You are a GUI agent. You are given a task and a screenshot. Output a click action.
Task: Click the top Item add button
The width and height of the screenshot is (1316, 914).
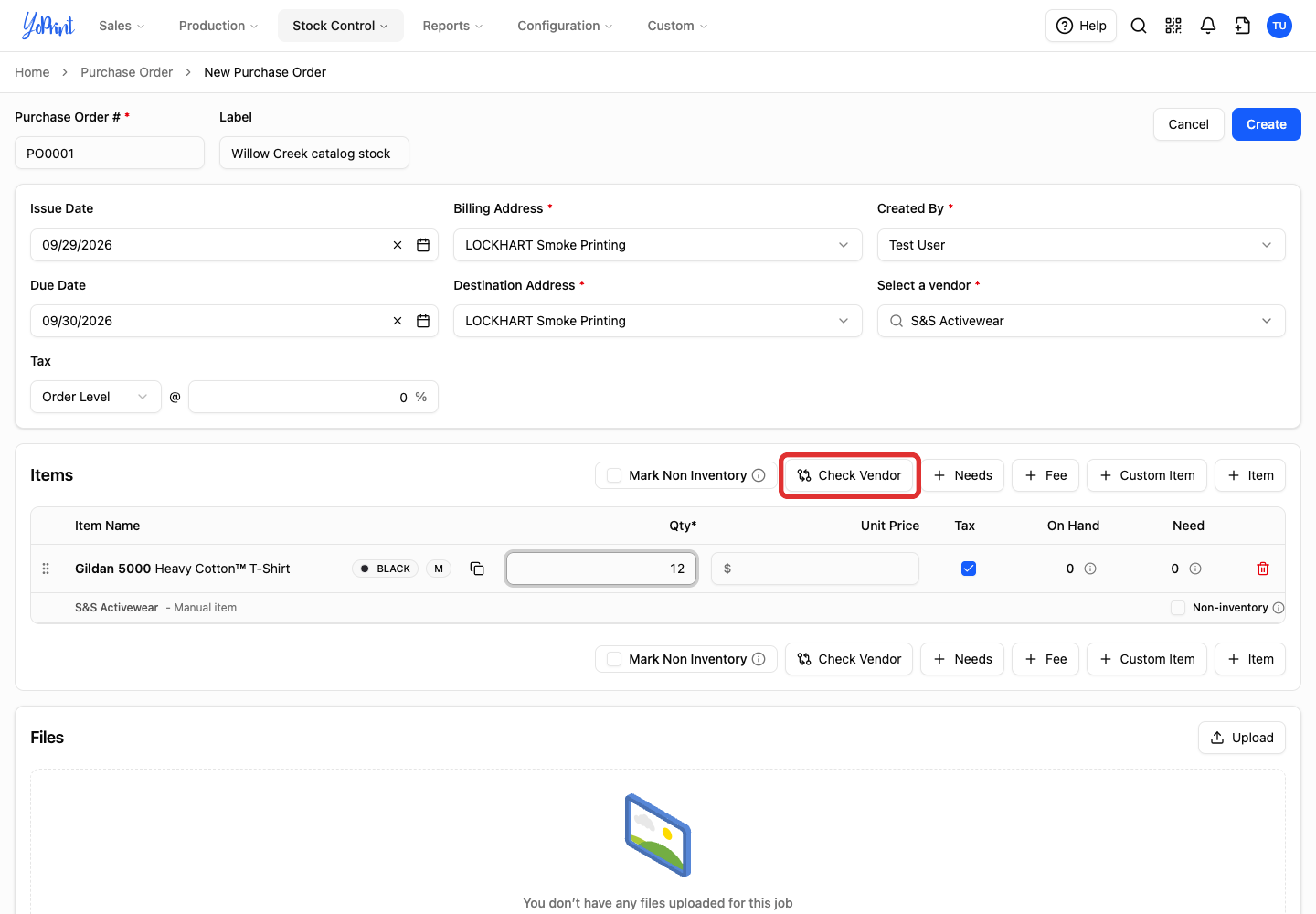tap(1250, 475)
